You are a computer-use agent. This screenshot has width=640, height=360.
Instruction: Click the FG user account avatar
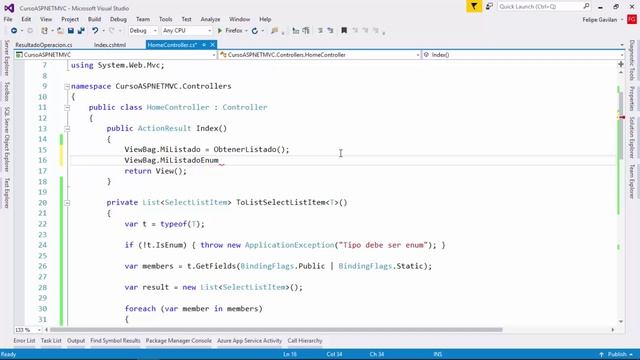coord(632,19)
